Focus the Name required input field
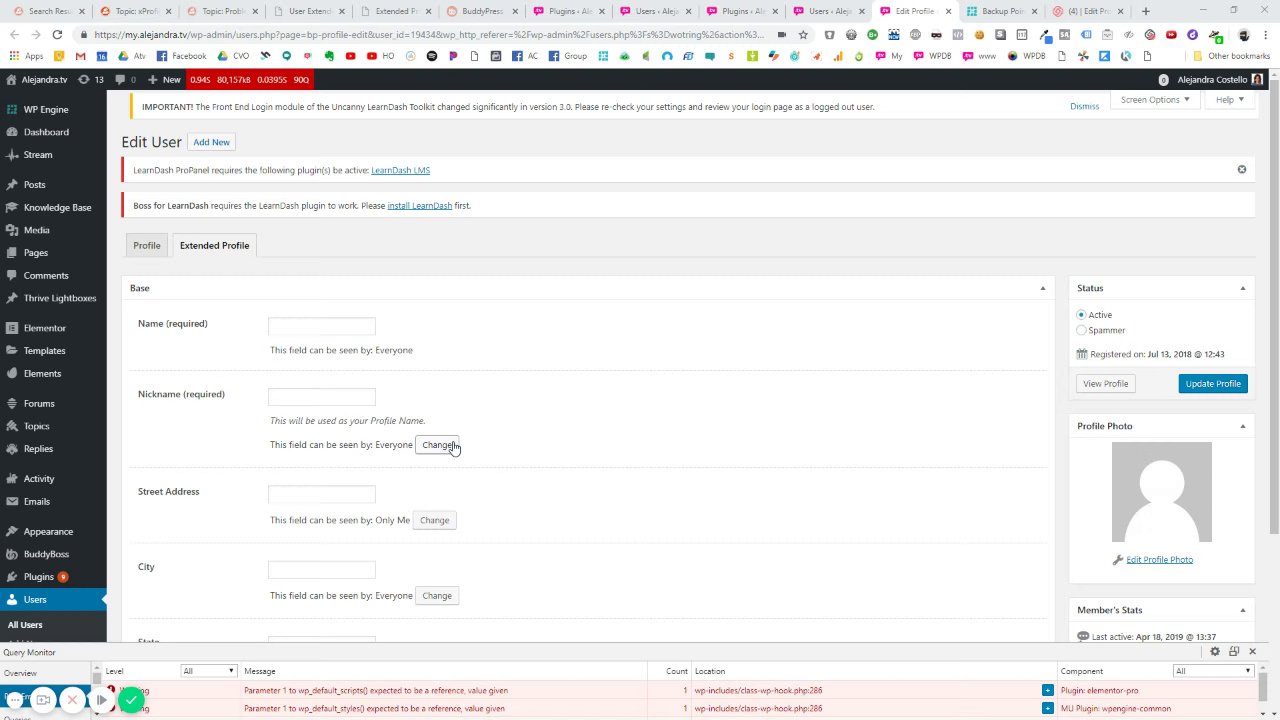1280x720 pixels. coord(322,326)
